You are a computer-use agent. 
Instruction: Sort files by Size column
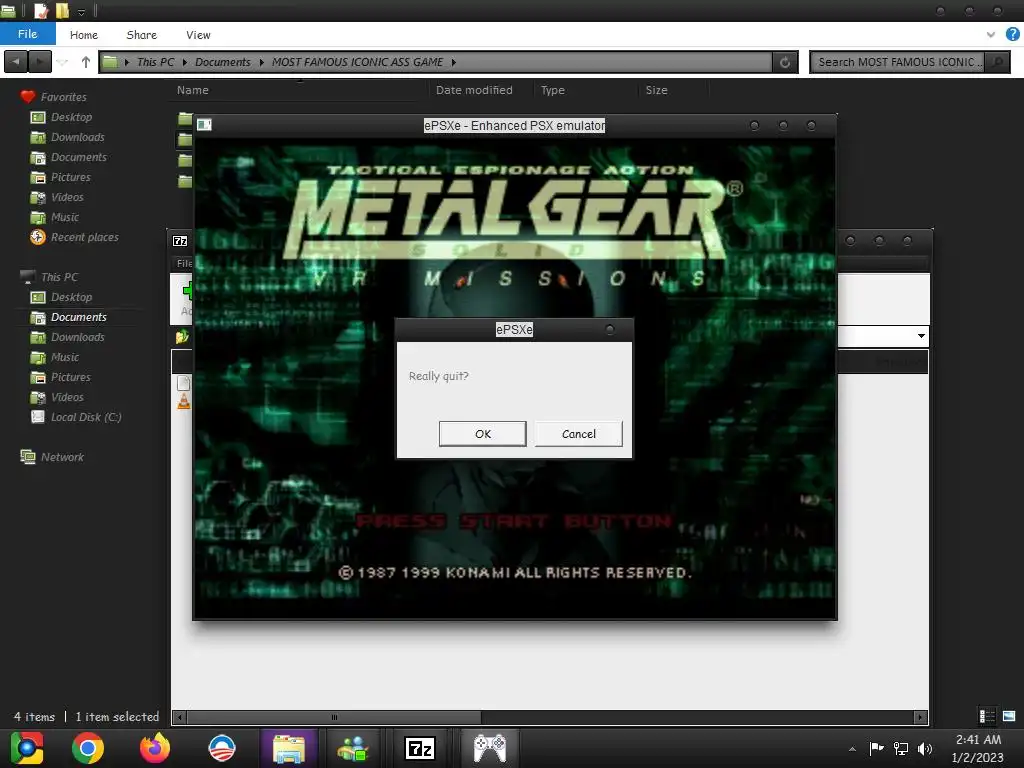click(x=656, y=90)
